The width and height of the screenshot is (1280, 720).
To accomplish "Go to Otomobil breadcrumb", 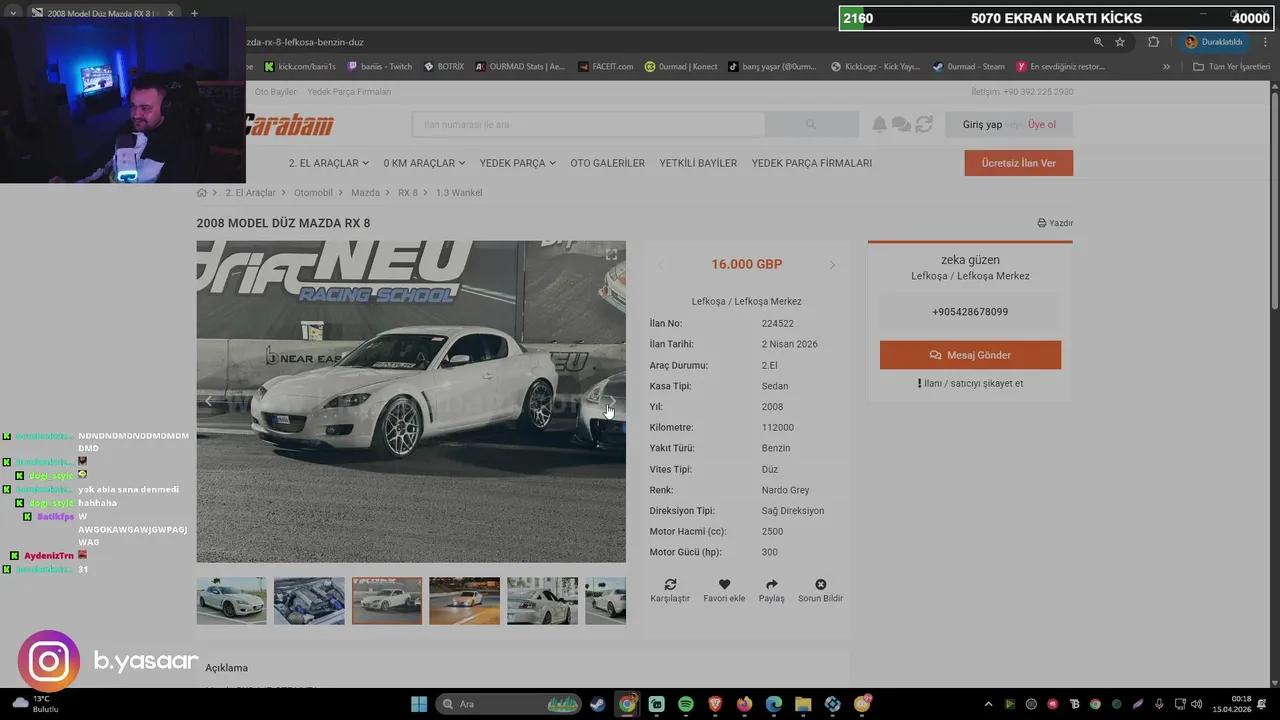I will (313, 192).
